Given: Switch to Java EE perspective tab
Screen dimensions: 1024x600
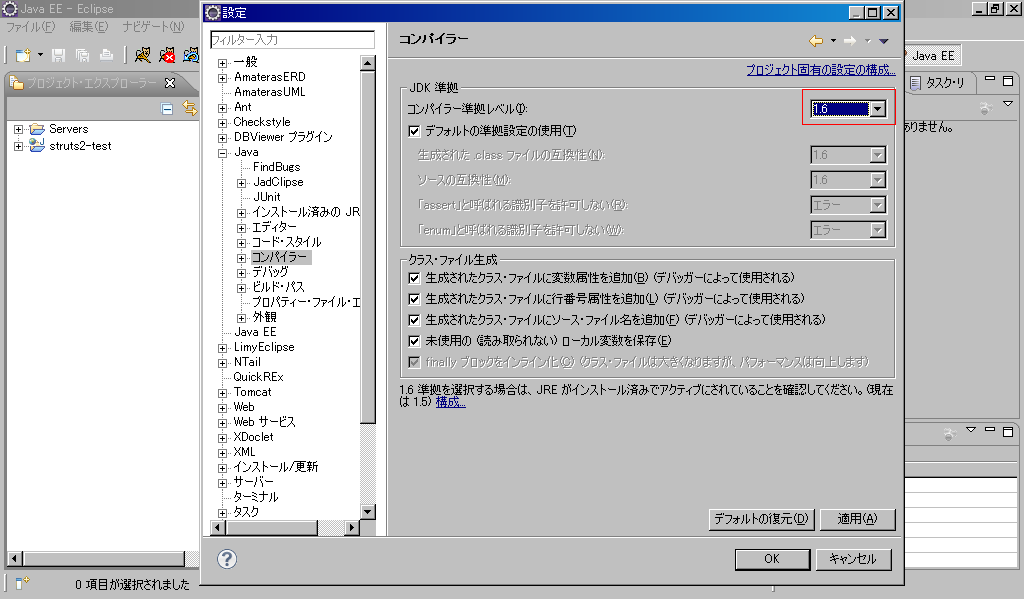Looking at the screenshot, I should (x=933, y=55).
